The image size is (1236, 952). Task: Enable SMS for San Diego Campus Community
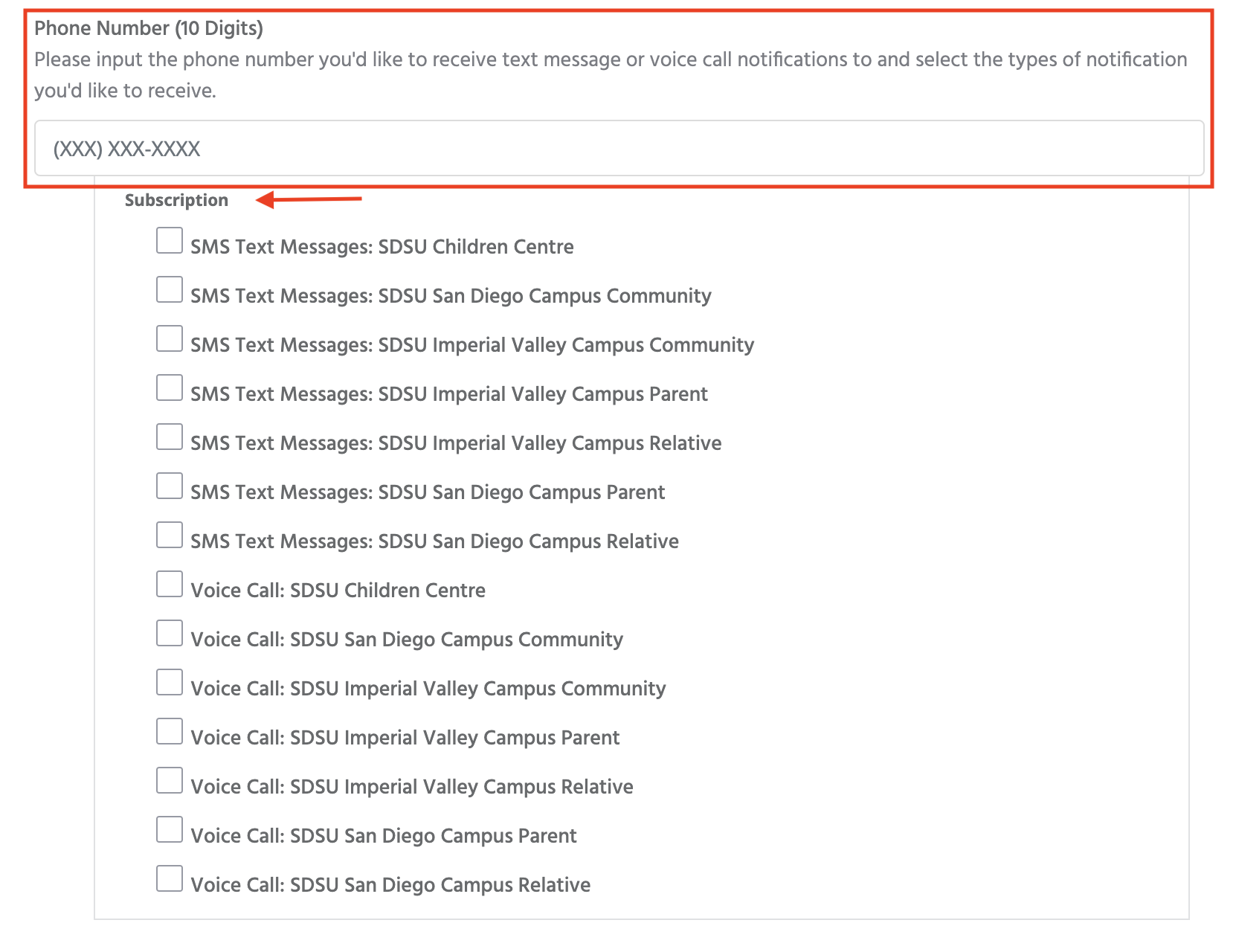[x=170, y=290]
